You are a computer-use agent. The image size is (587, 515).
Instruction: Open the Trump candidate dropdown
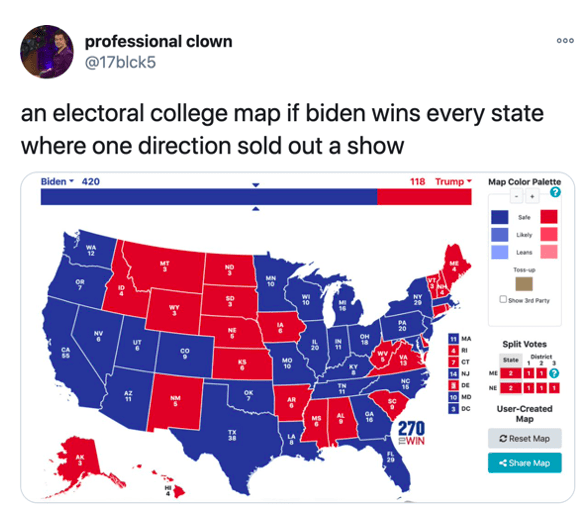point(453,182)
